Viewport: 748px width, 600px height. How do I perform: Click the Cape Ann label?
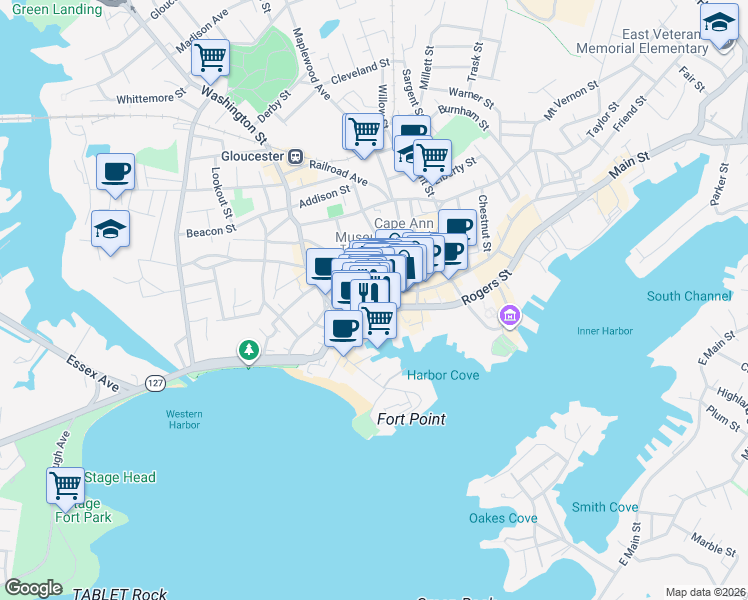pos(404,223)
